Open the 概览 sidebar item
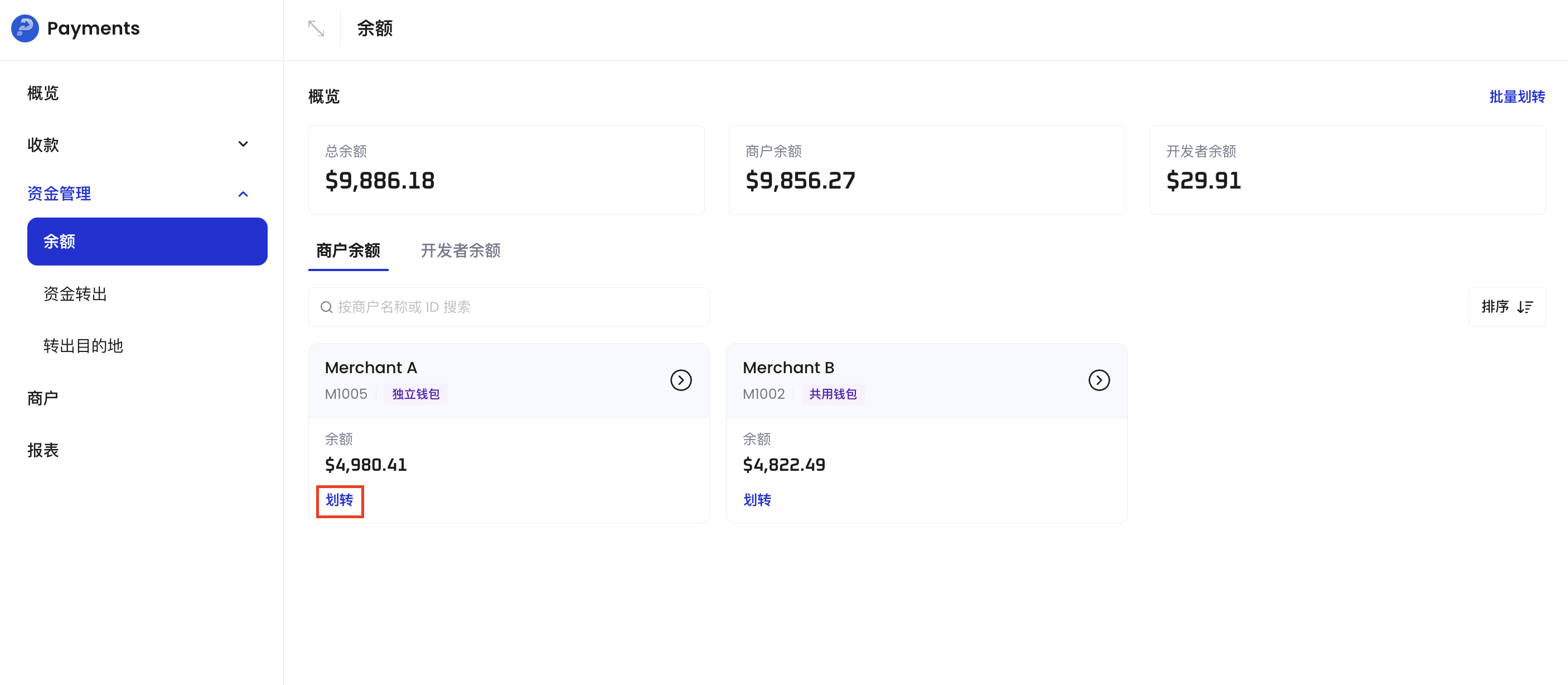Screen dimensions: 1568x685 [42, 93]
